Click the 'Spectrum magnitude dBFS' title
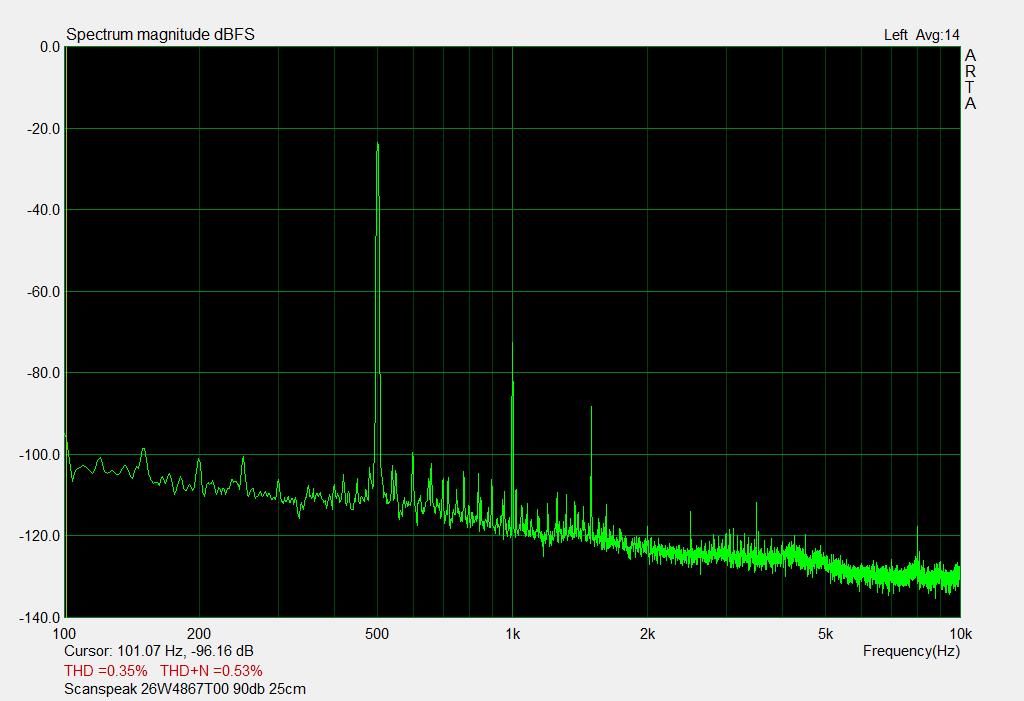1024x701 pixels. point(160,35)
